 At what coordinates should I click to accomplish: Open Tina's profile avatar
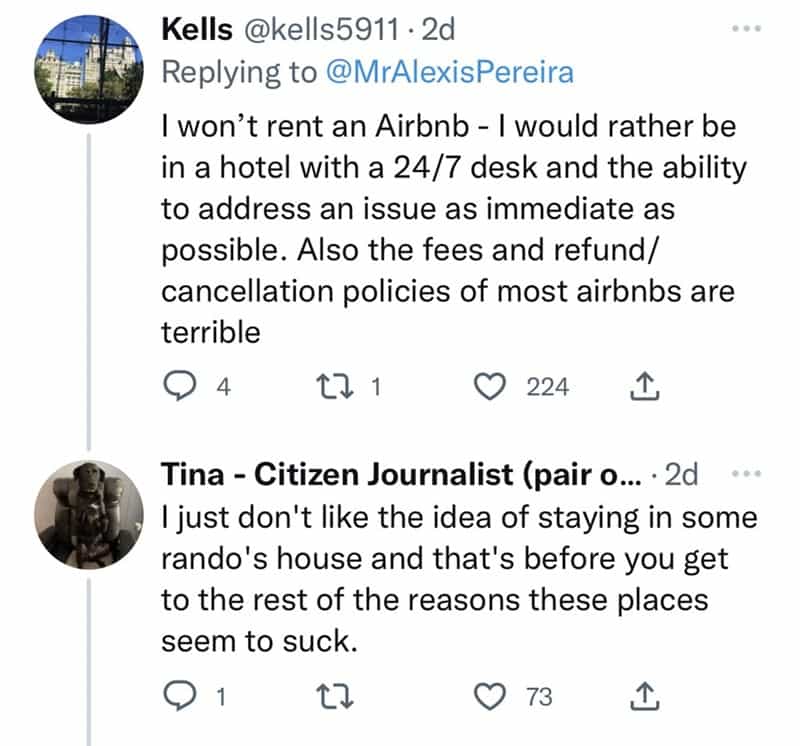86,514
